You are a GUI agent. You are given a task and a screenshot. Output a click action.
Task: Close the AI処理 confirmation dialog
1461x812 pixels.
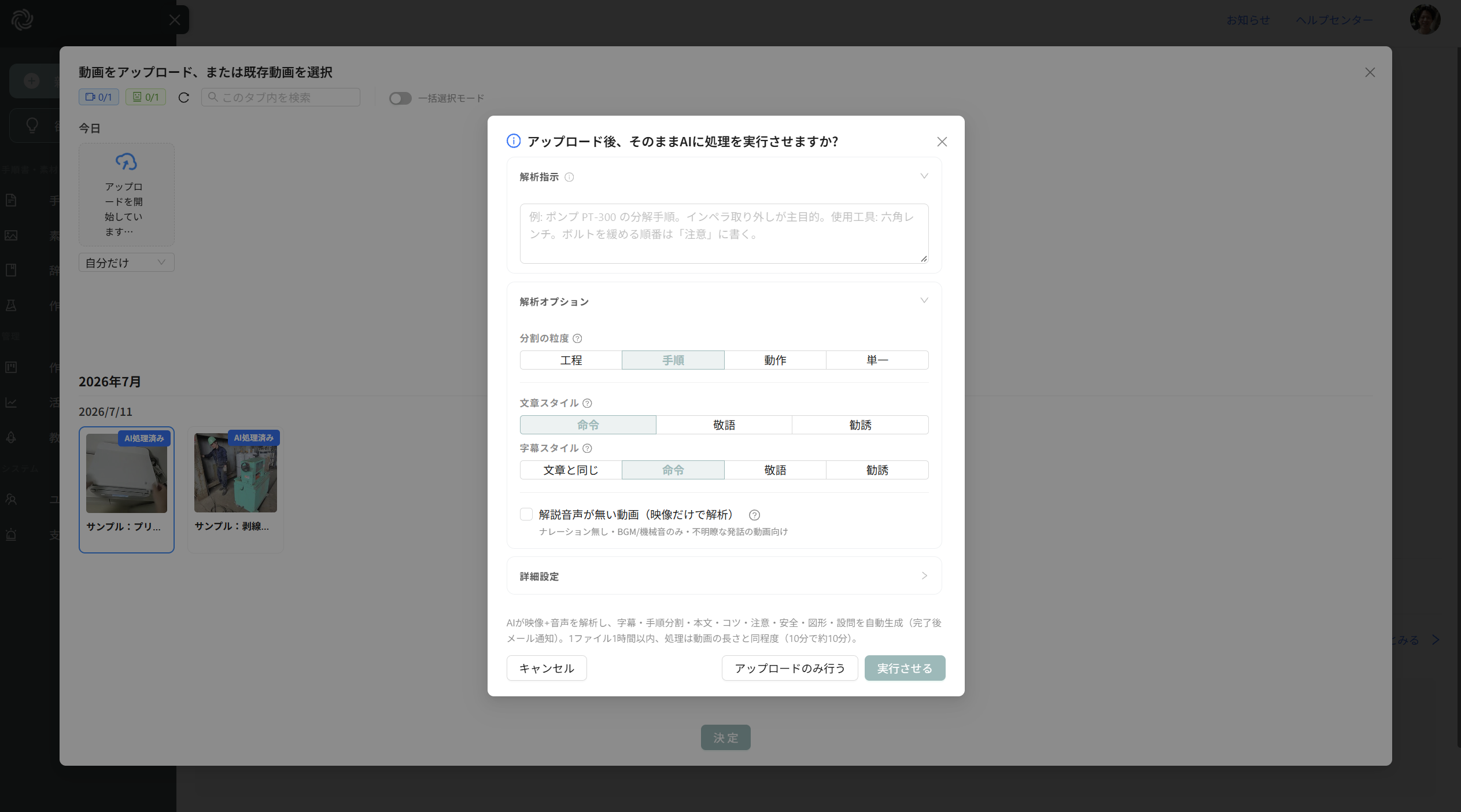(942, 142)
